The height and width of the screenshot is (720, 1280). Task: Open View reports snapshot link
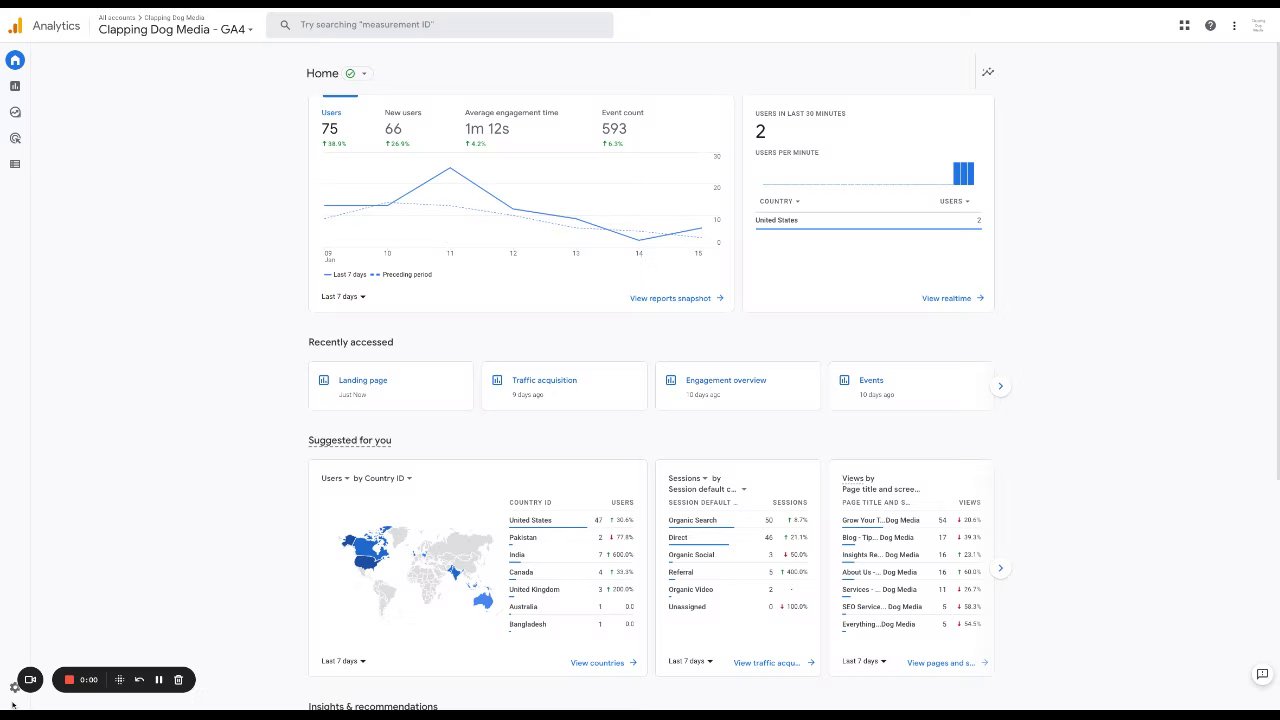[x=676, y=298]
